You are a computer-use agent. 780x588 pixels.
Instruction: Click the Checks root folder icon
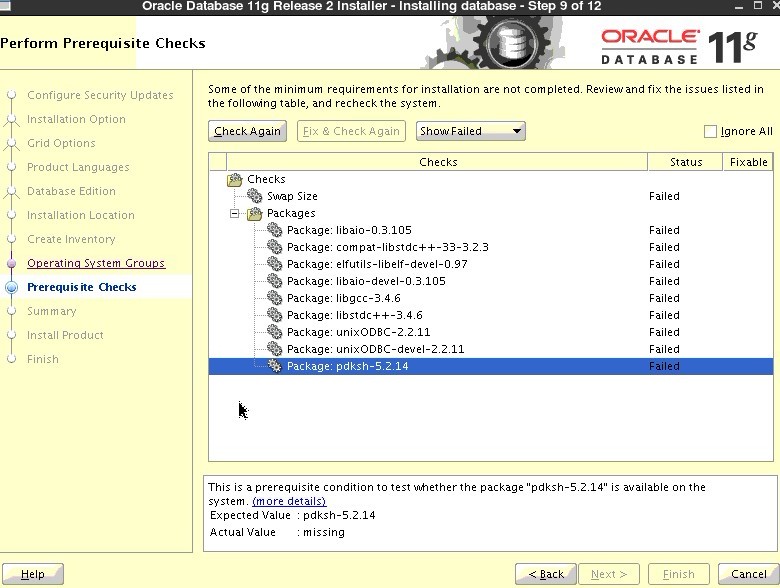pos(235,179)
